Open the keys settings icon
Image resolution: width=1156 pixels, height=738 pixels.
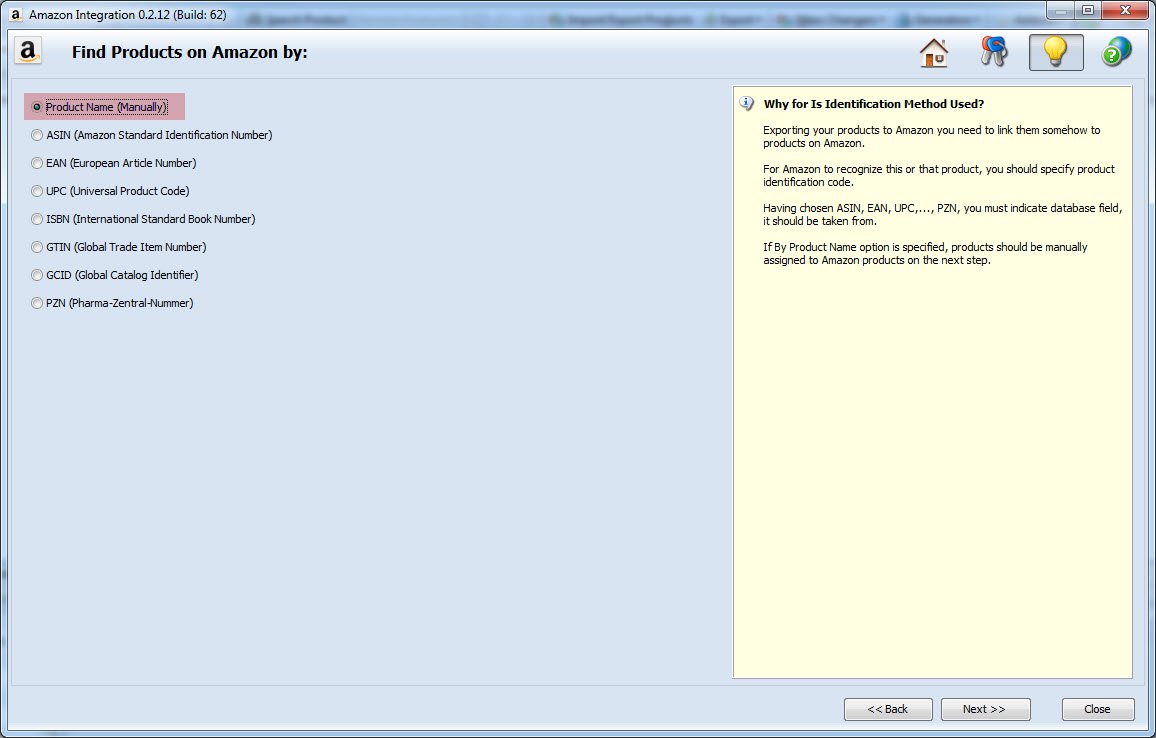click(x=994, y=52)
